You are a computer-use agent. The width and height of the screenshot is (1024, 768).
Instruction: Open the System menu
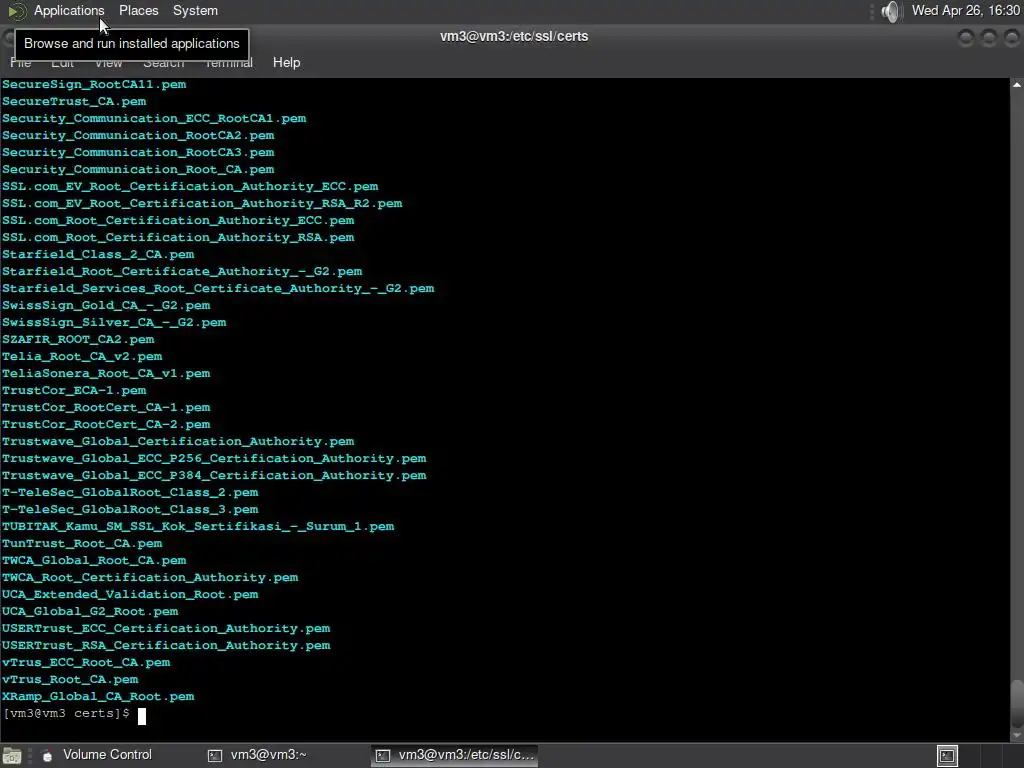tap(195, 10)
